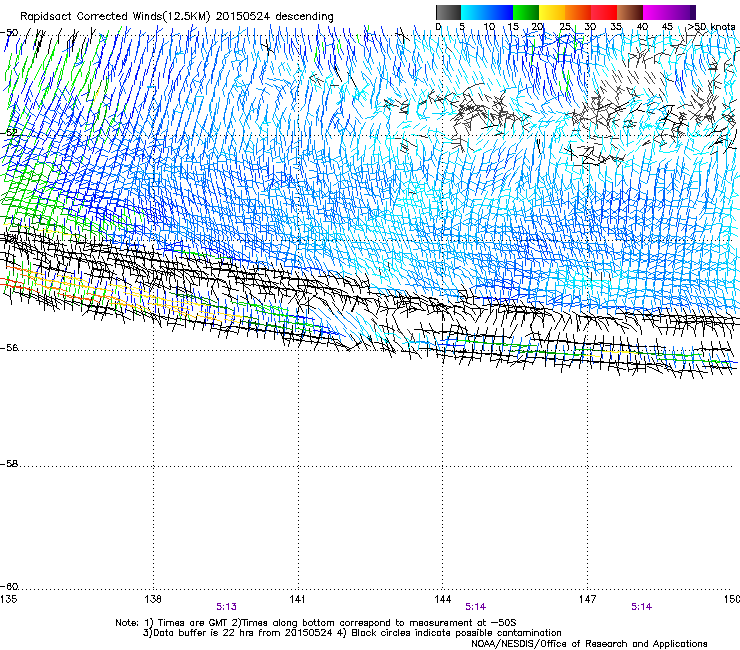
Task: Click the 'NOAA/NESDIS/Office of Research and Applications' credit
Action: point(589,643)
